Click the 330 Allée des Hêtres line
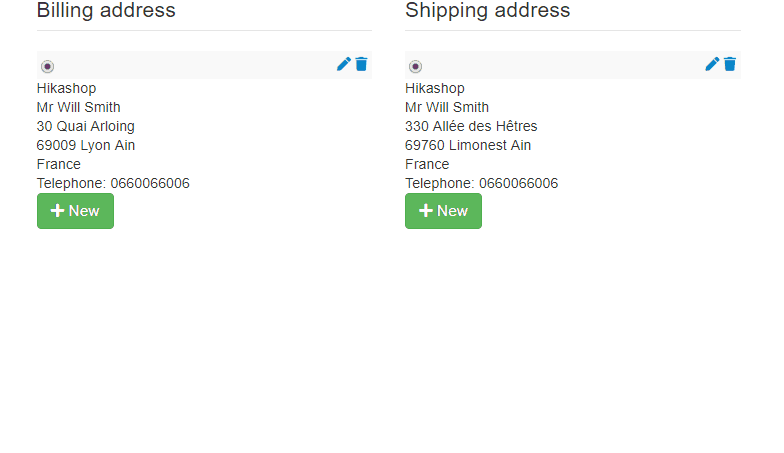The width and height of the screenshot is (784, 453). 471,126
